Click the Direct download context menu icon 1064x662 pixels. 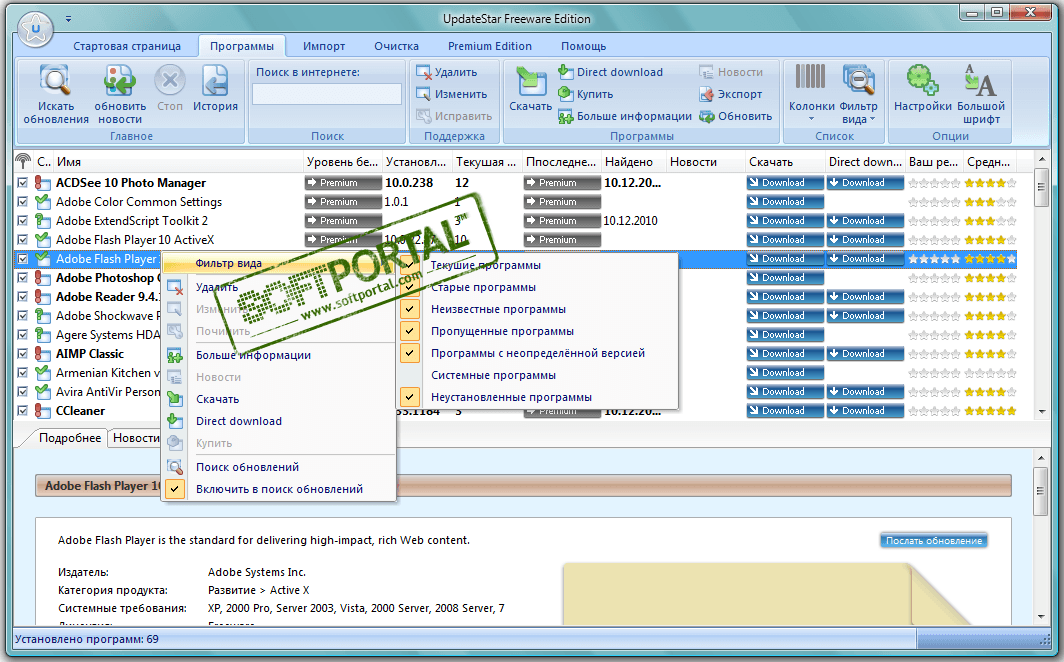[175, 421]
